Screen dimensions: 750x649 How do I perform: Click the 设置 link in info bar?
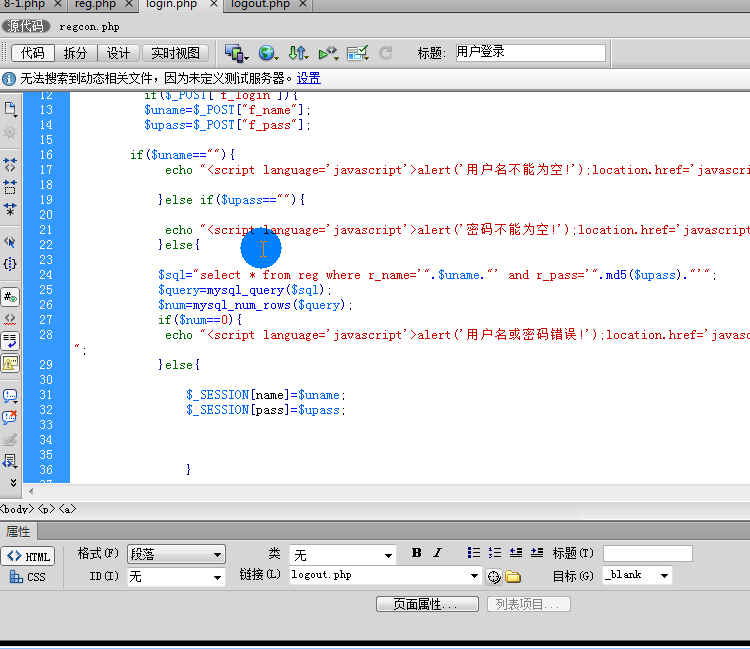click(x=308, y=78)
